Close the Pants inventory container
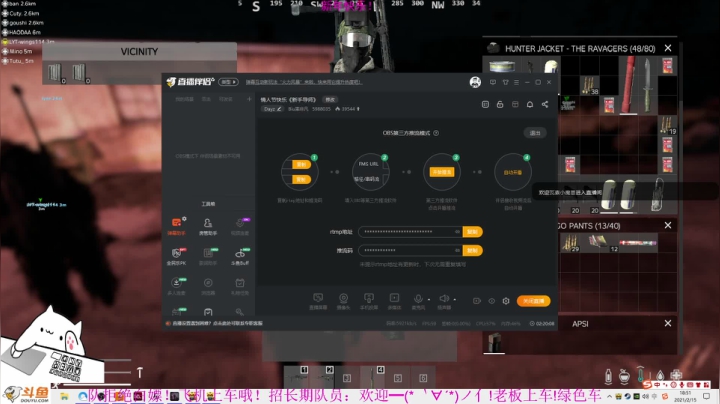 pos(668,225)
